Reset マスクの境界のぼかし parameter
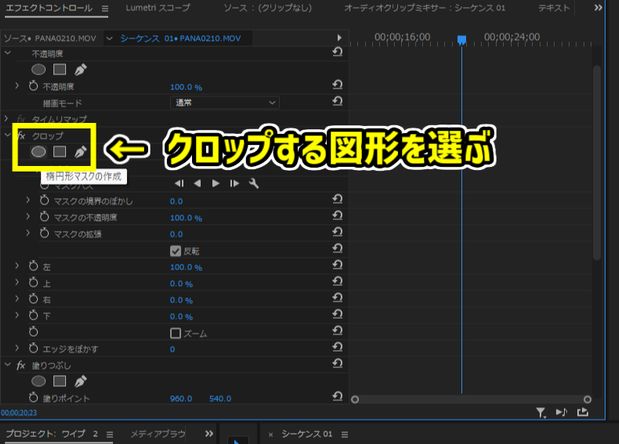Viewport: 619px width, 444px height. (338, 199)
